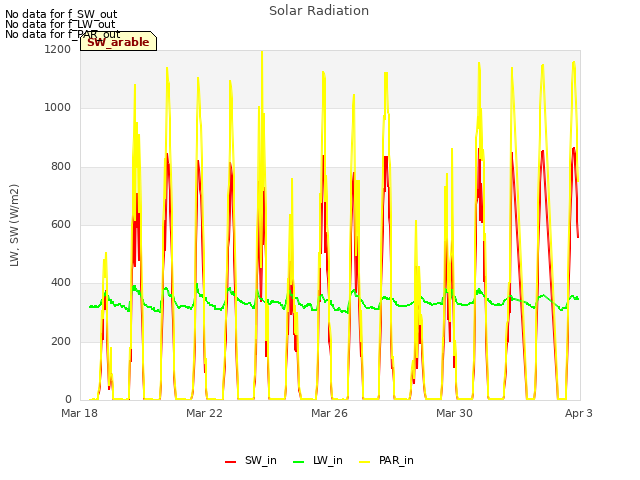Click the 1200 y-axis tick label
This screenshot has width=640, height=480.
[58, 49]
